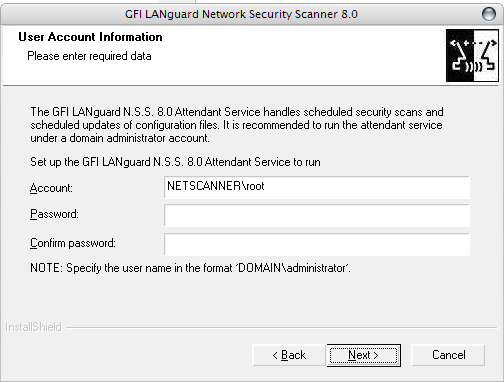Click the gray sphere window button
The height and width of the screenshot is (382, 504).
(489, 14)
